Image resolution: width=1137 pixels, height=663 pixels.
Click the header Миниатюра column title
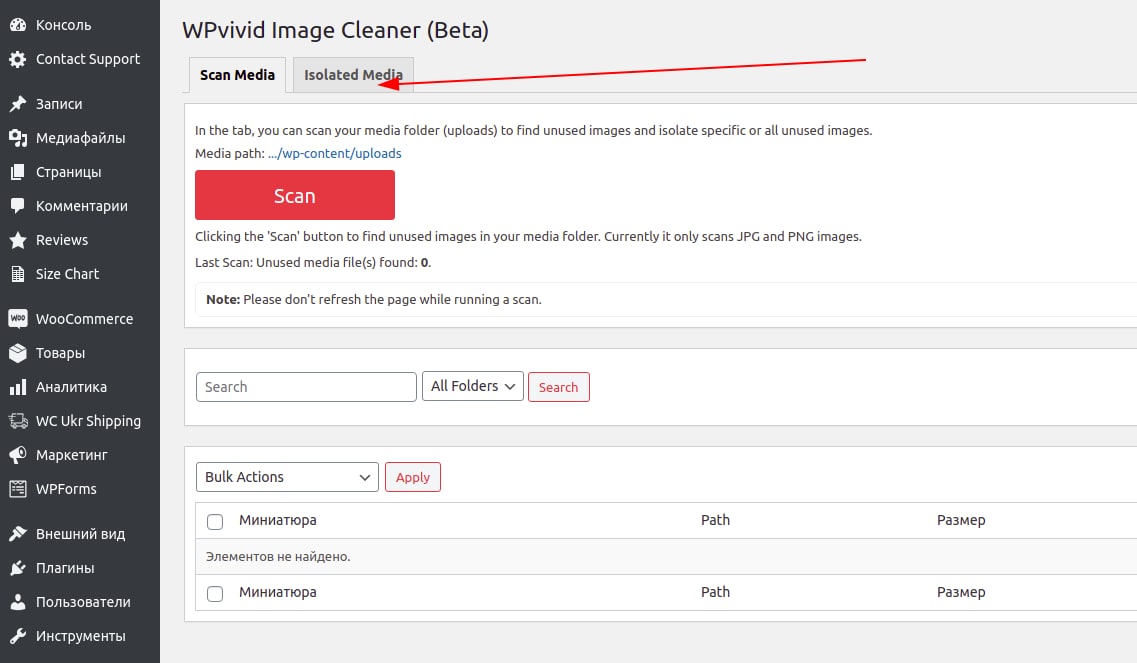(278, 520)
